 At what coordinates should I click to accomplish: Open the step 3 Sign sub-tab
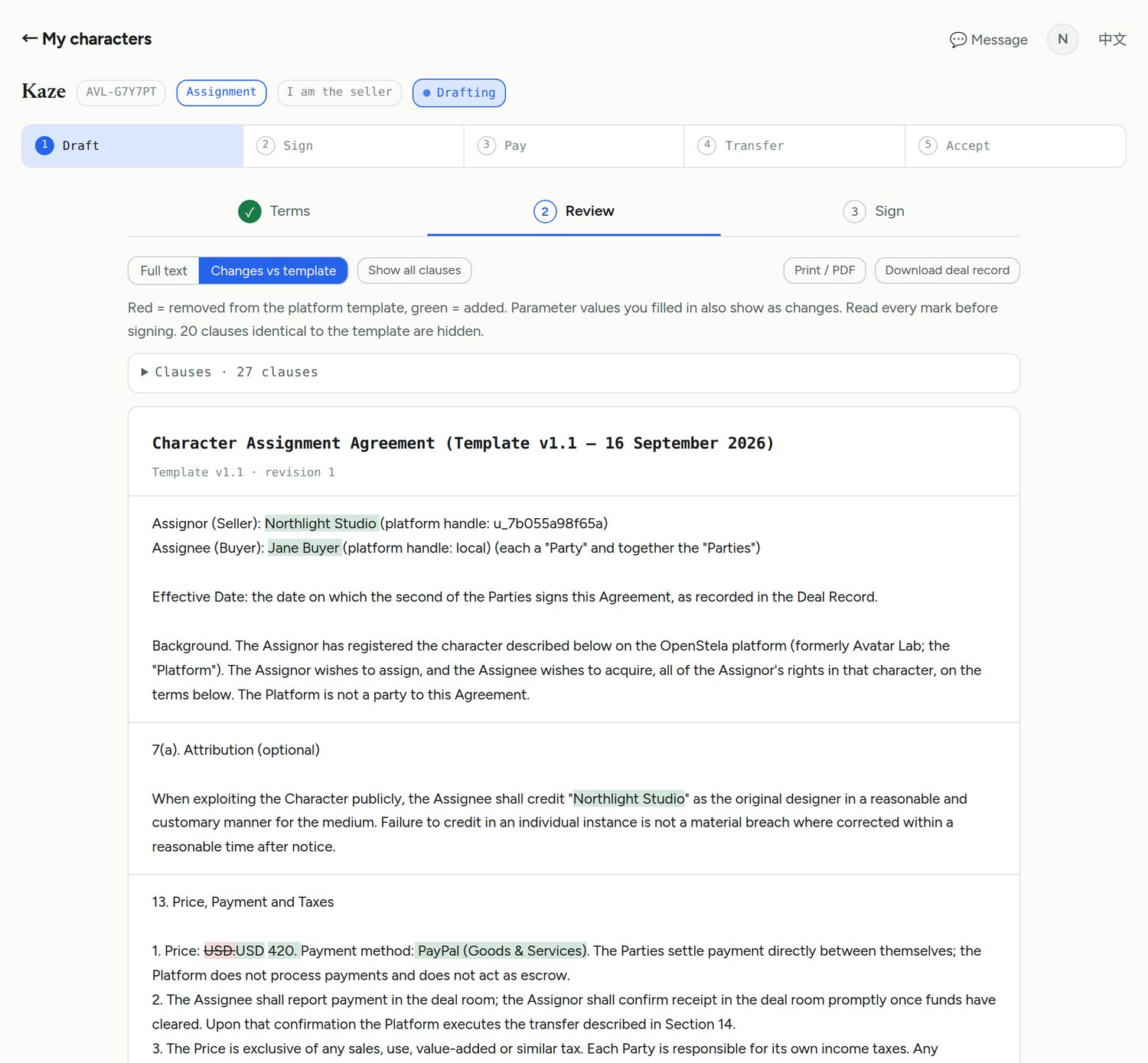[x=872, y=211]
